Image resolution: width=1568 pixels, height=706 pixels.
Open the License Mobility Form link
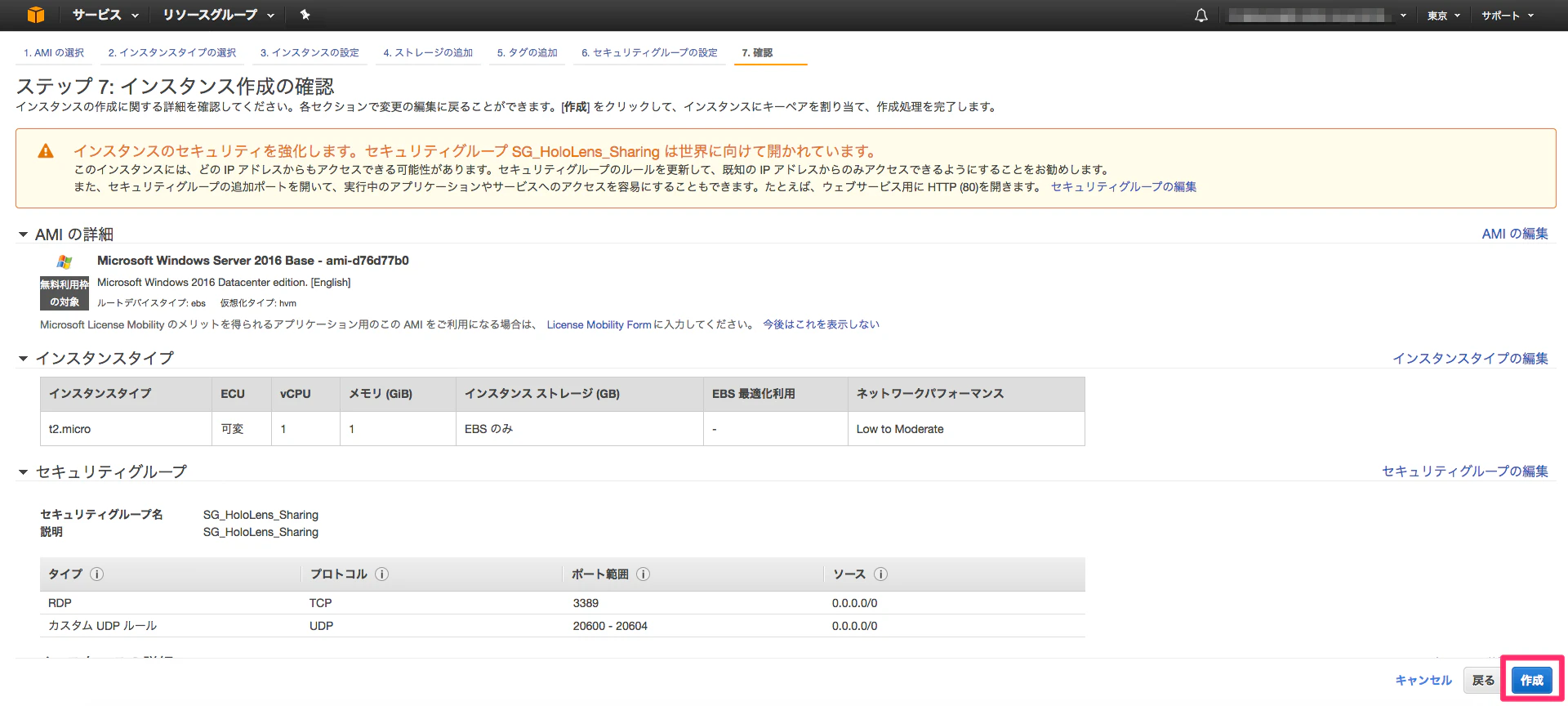(x=599, y=324)
